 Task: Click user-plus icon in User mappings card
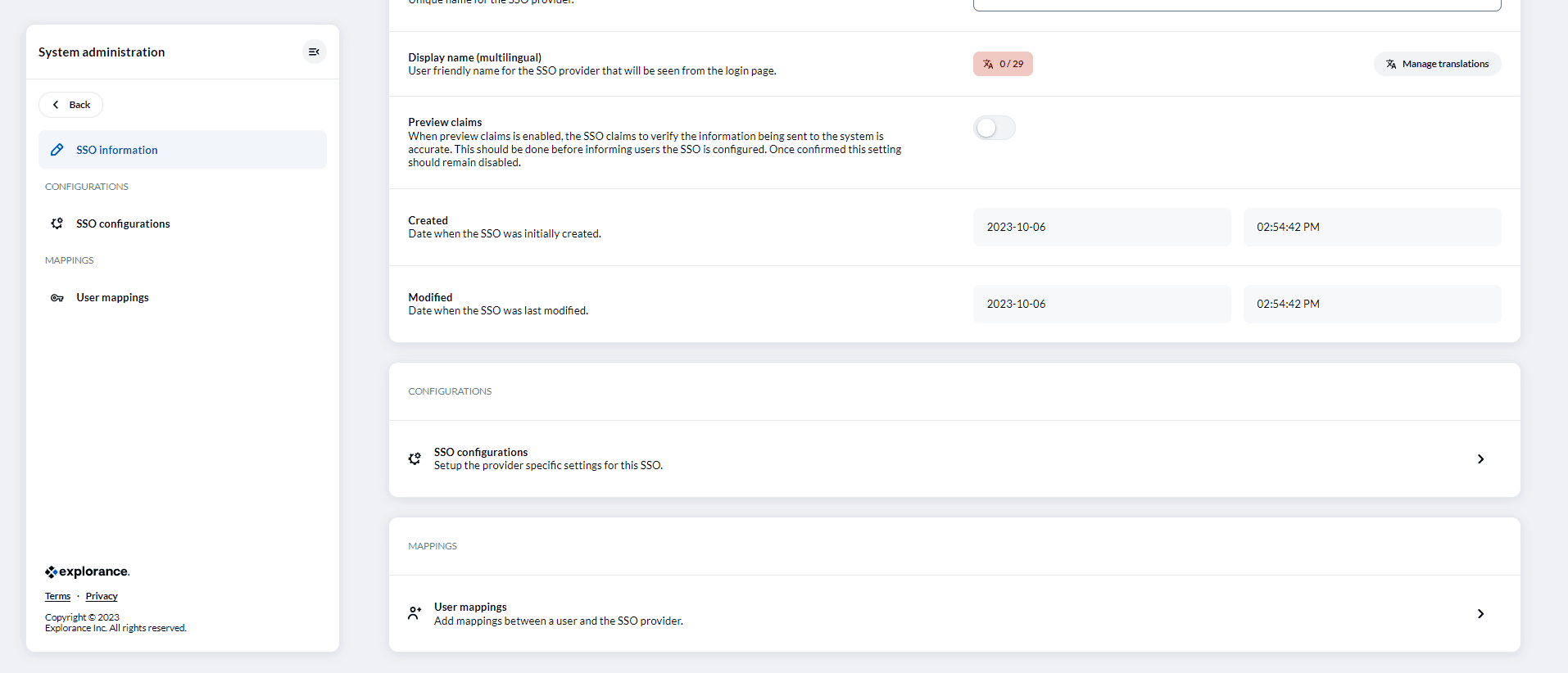(x=415, y=613)
